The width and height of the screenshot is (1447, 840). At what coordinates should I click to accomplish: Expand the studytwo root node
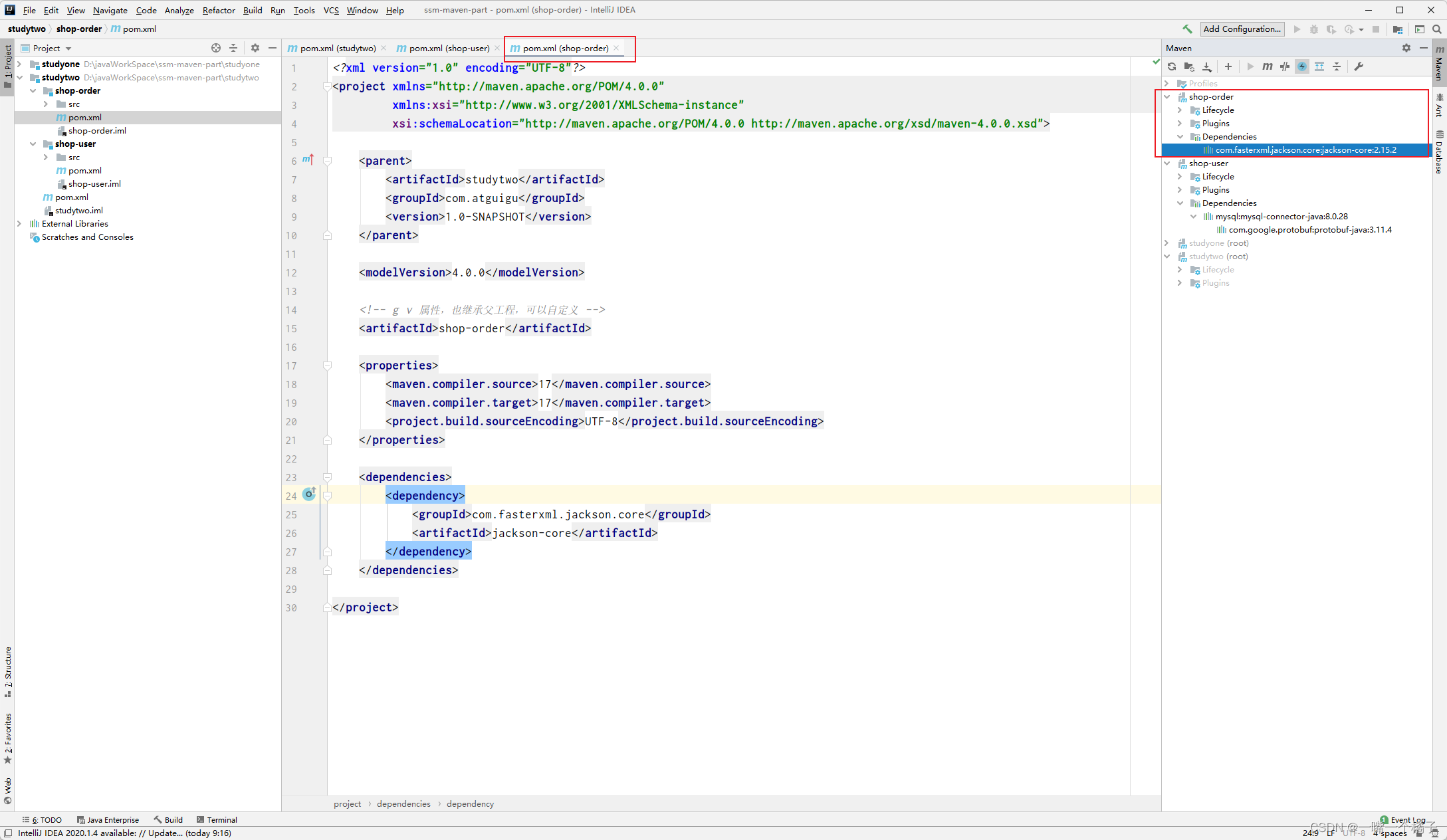point(1167,256)
